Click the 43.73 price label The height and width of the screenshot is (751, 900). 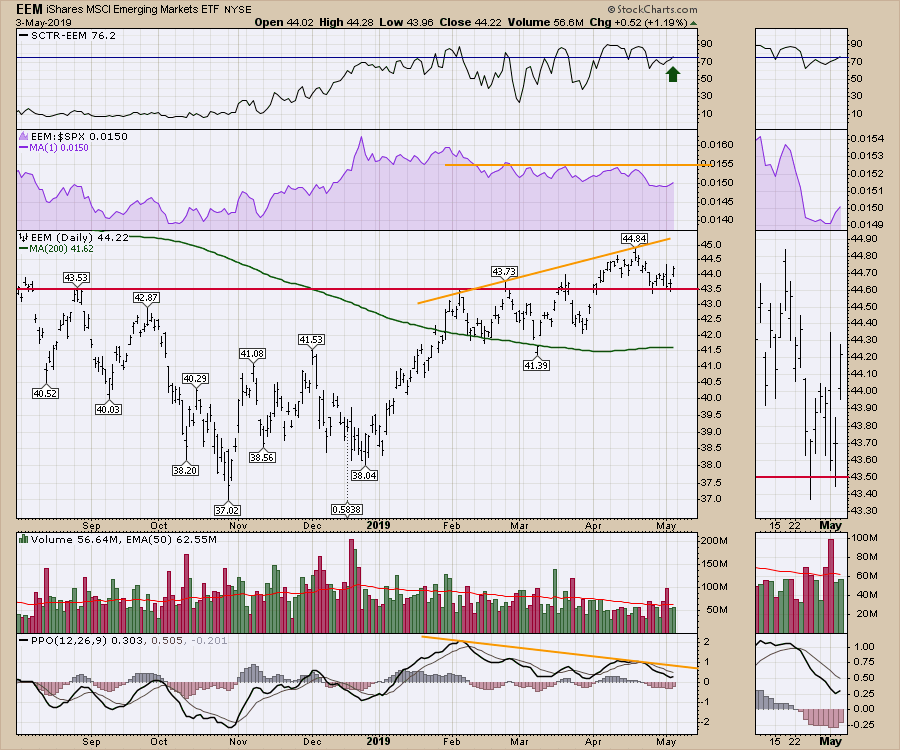tap(504, 272)
